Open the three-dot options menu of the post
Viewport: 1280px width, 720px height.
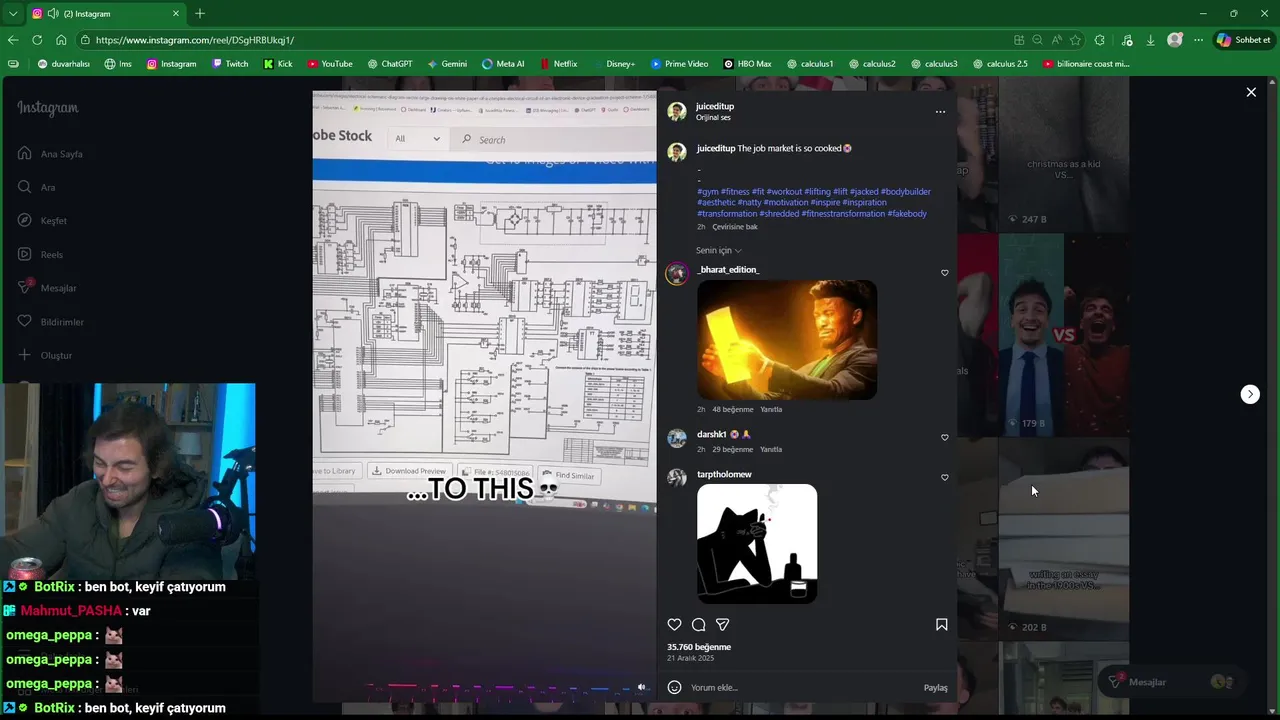point(940,112)
